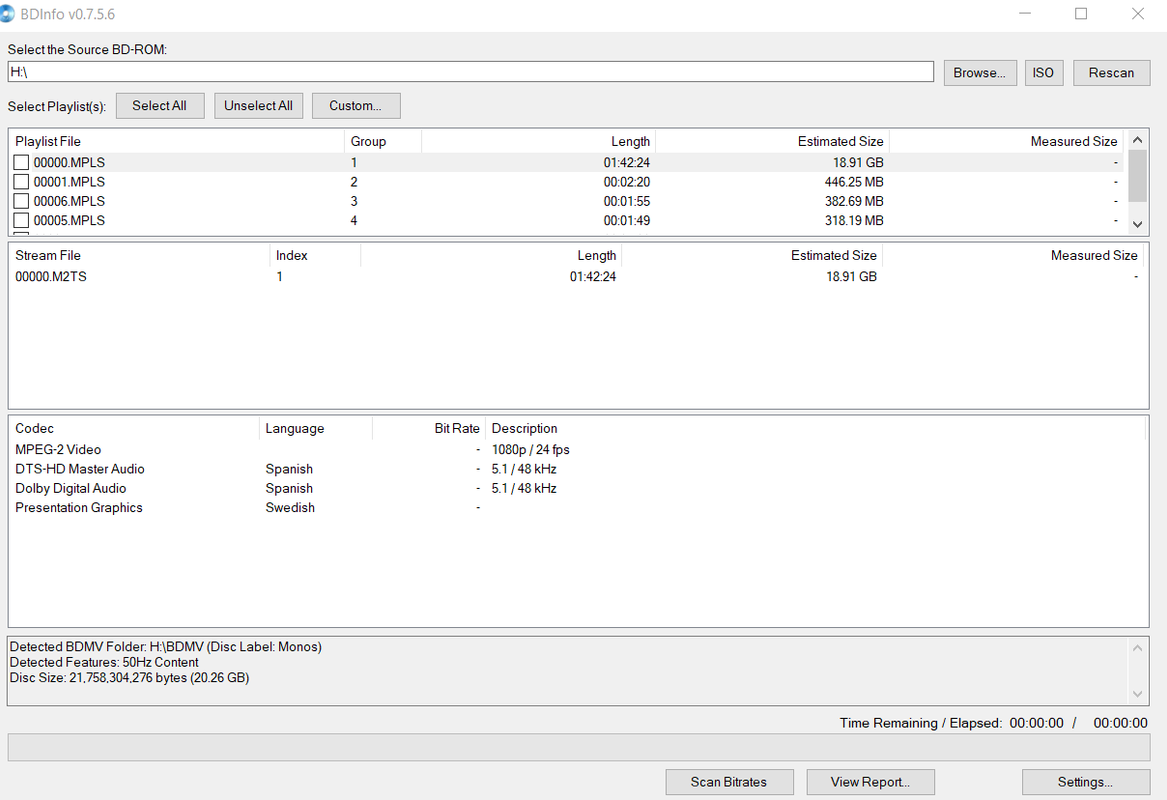This screenshot has width=1167, height=800.
Task: Sort playlists by Measured Size header
Action: click(1006, 141)
